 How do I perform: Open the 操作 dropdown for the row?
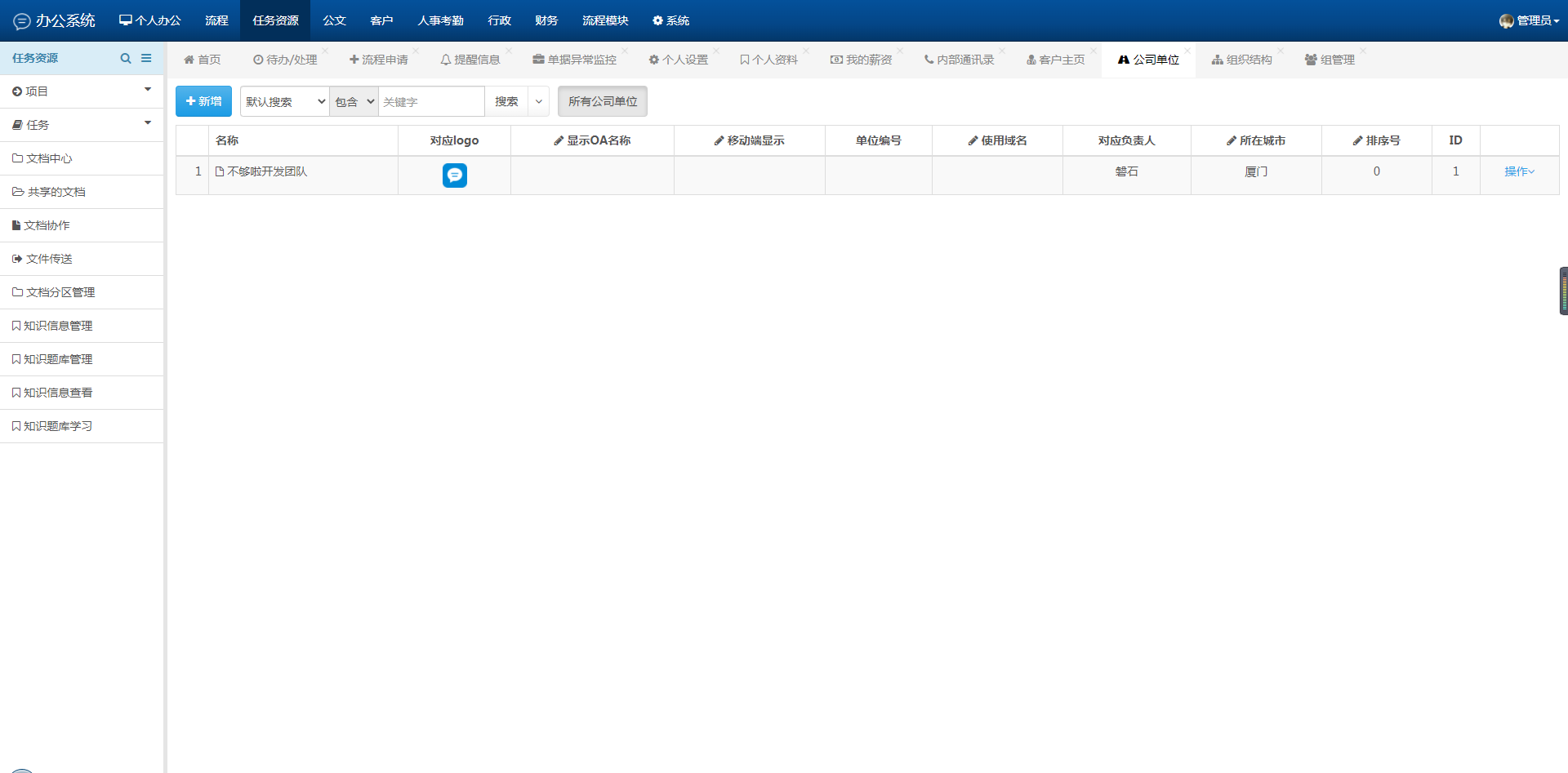coord(1519,171)
